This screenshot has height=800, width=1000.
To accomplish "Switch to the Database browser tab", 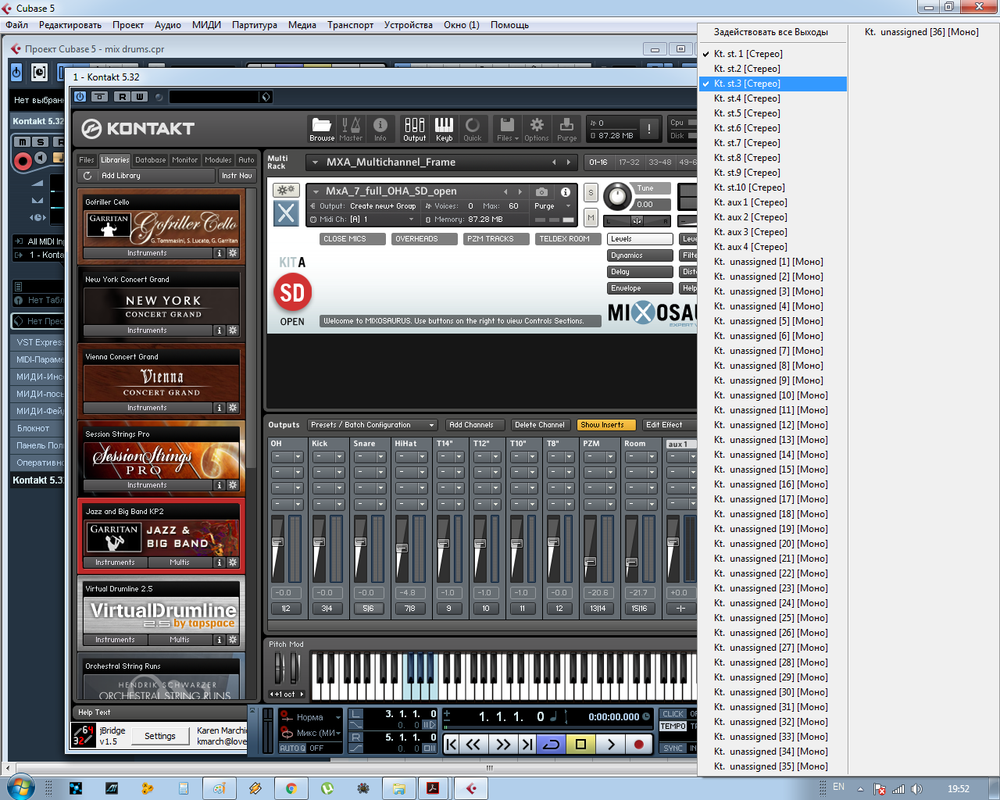I will coord(151,160).
